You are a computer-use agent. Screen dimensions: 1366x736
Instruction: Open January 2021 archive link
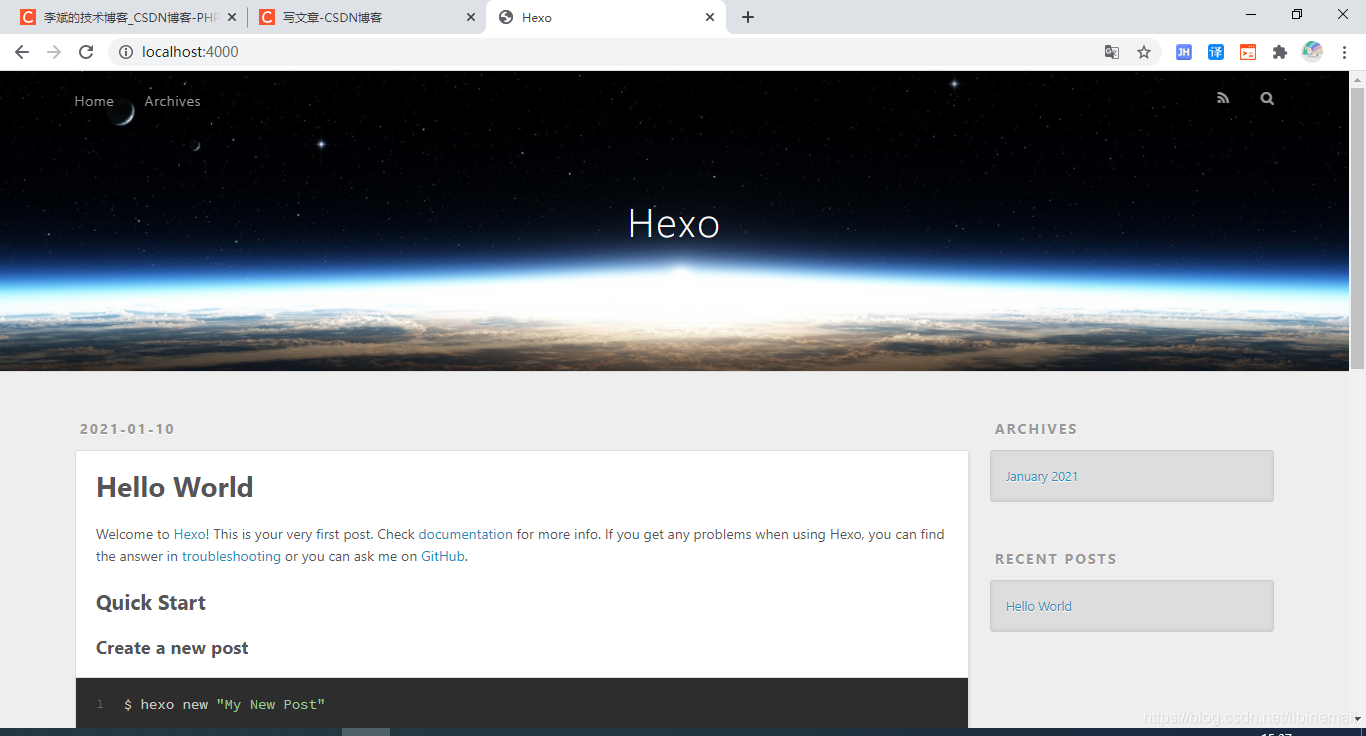[1042, 476]
